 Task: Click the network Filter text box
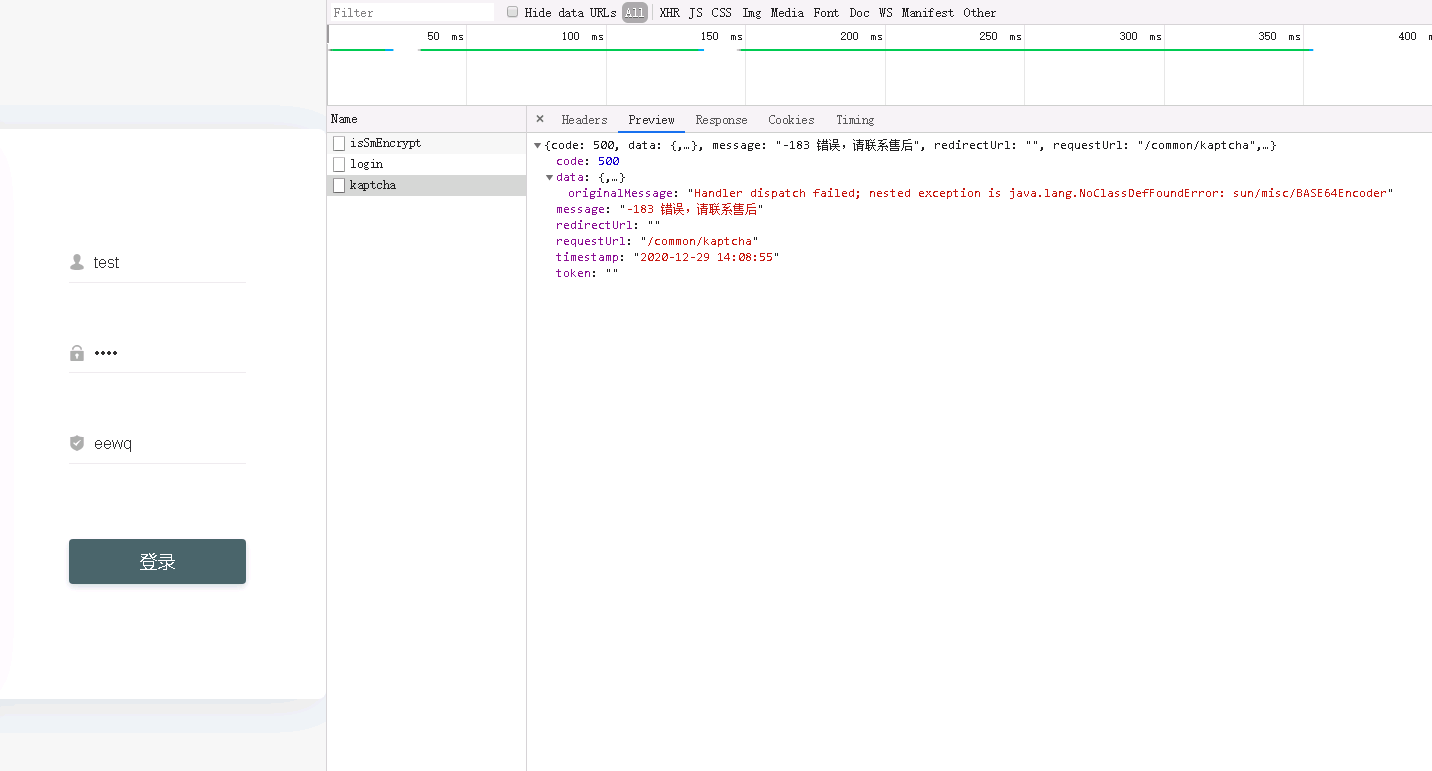[x=412, y=13]
